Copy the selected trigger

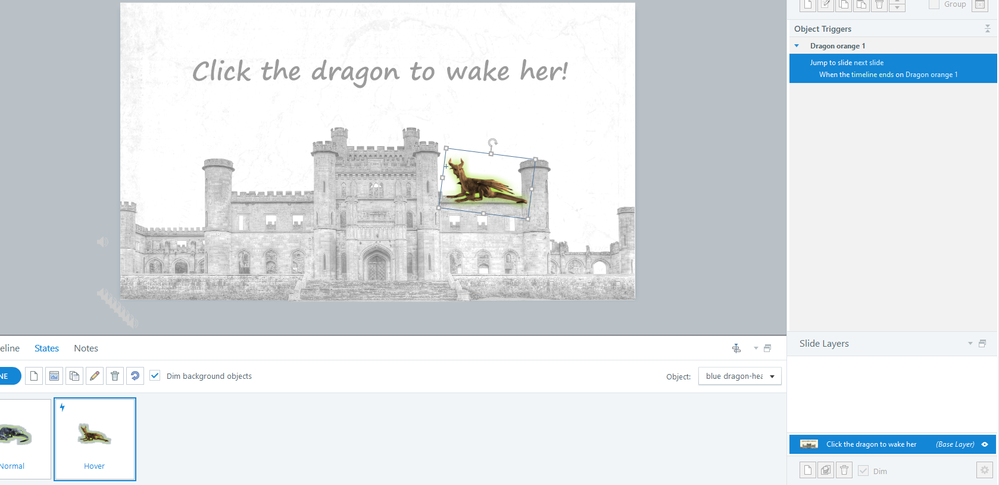tap(843, 4)
